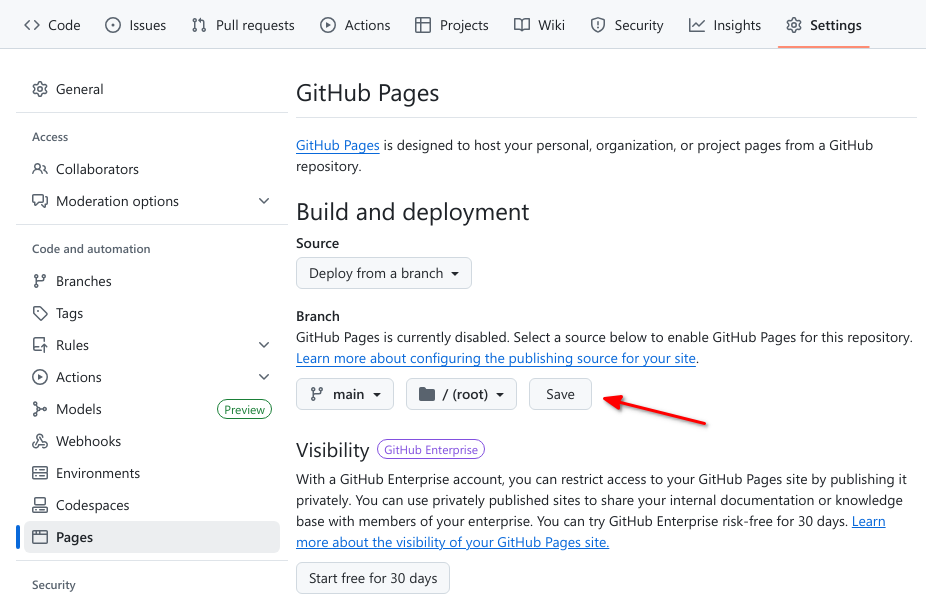Follow the GitHub Pages link in description
The width and height of the screenshot is (926, 600).
337,145
